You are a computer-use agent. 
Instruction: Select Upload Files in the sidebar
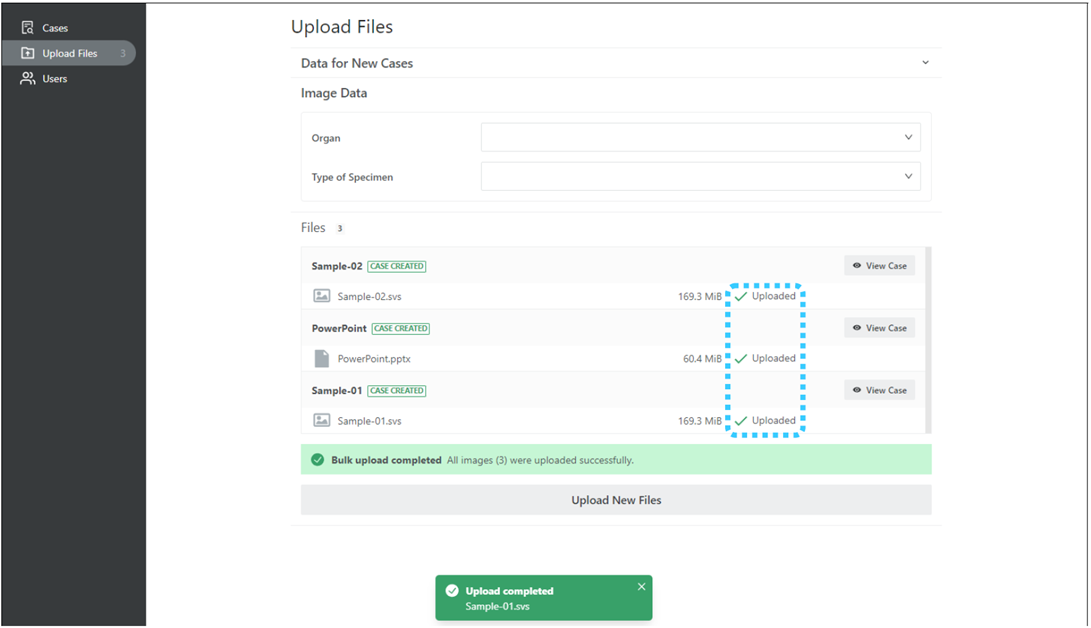(x=68, y=53)
